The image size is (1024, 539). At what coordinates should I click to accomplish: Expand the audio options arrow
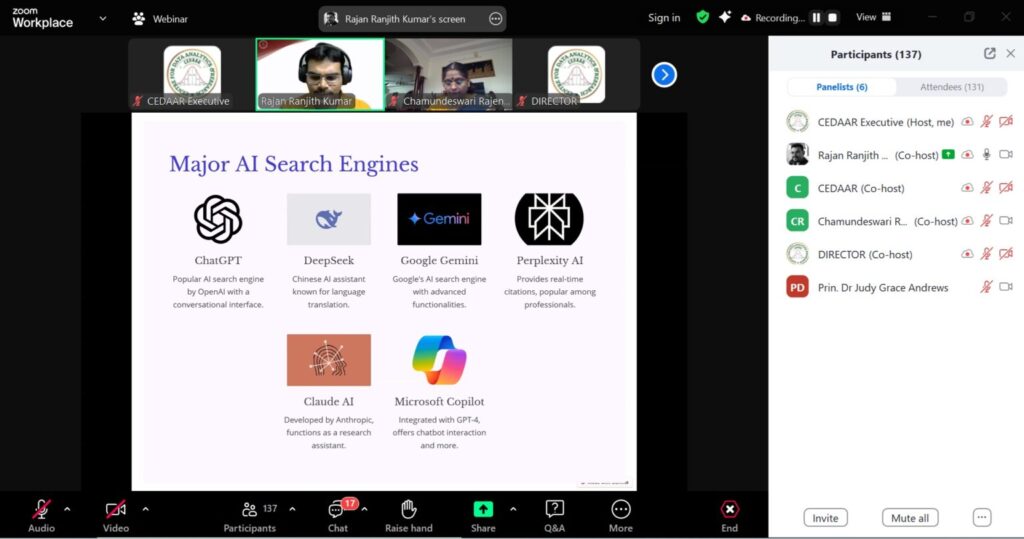click(67, 509)
